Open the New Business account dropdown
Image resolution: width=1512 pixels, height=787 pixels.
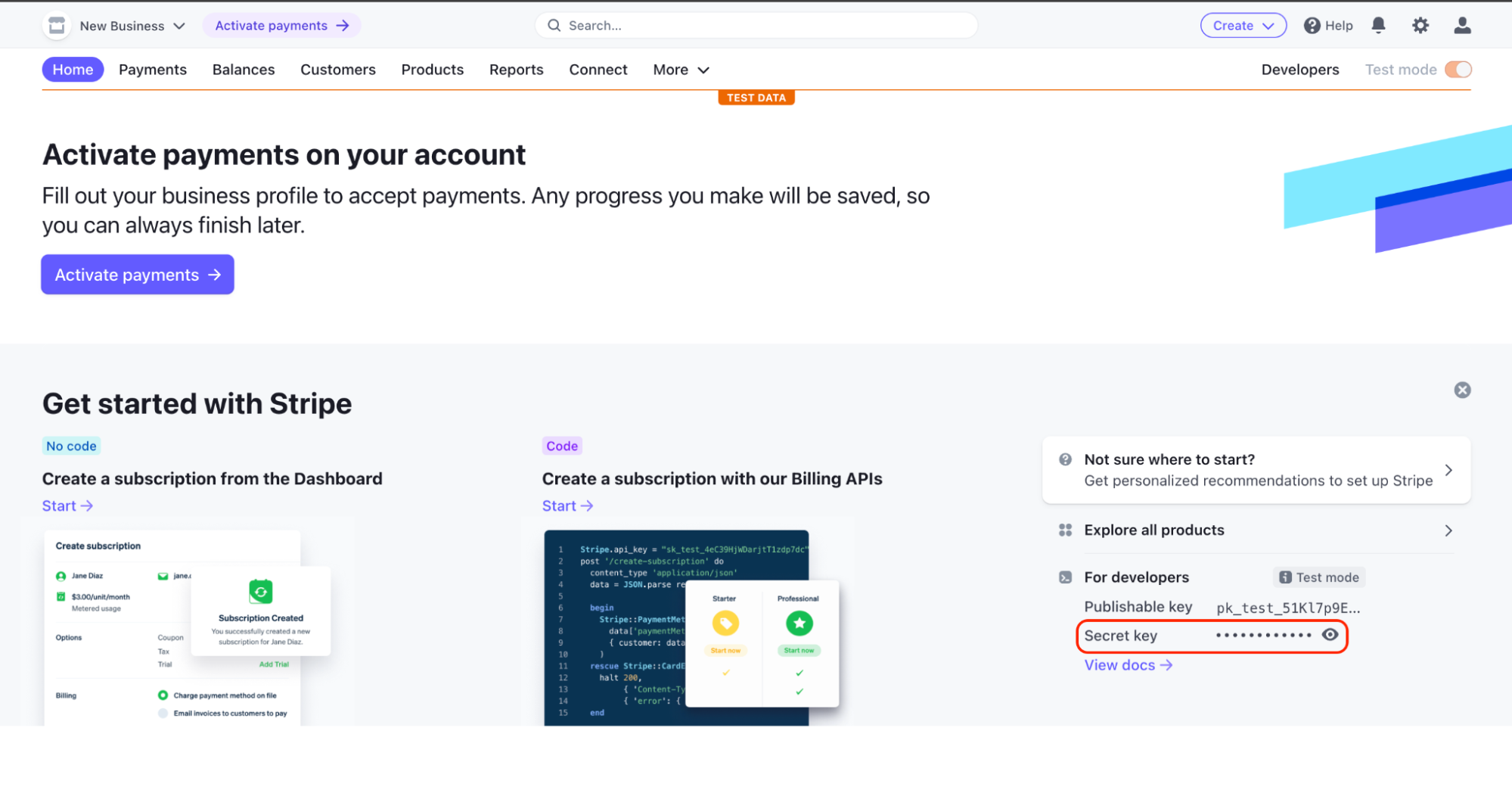(x=132, y=26)
